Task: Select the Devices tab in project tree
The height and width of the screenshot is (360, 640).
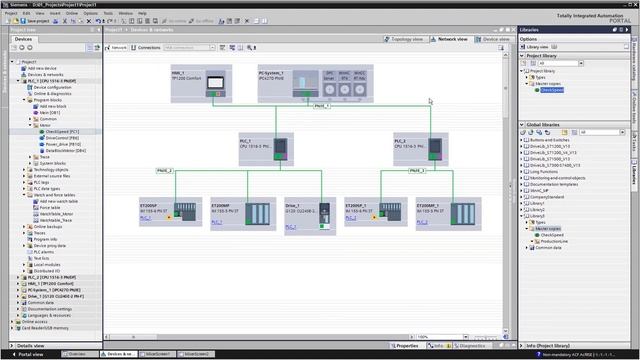Action: coord(23,39)
